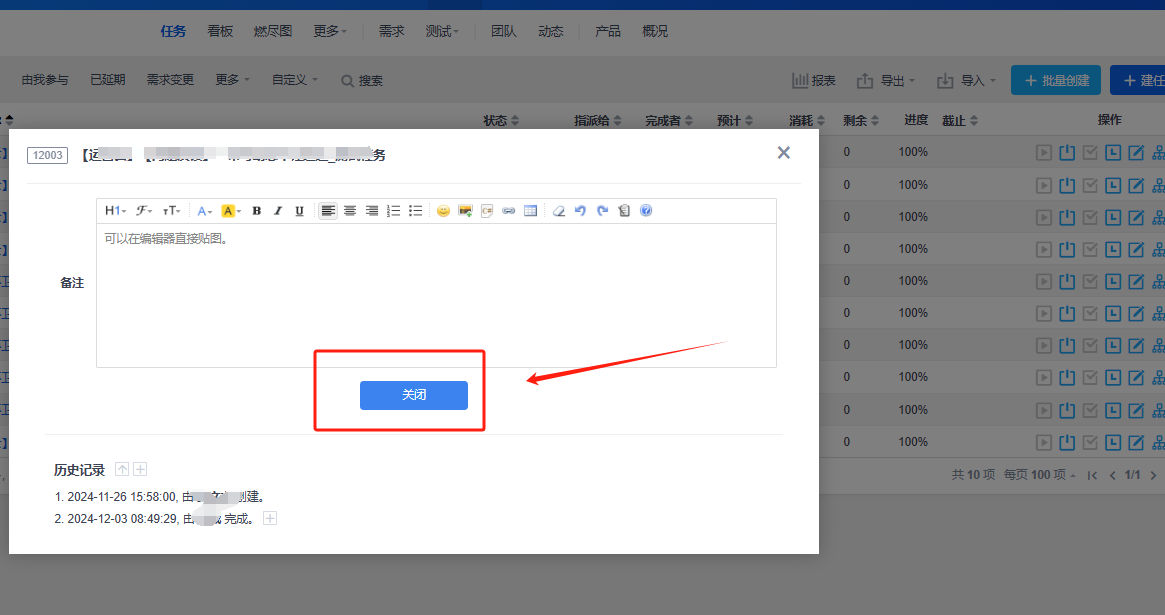This screenshot has height=615, width=1165.
Task: Sort the table by 指派给 column
Action: pos(597,120)
